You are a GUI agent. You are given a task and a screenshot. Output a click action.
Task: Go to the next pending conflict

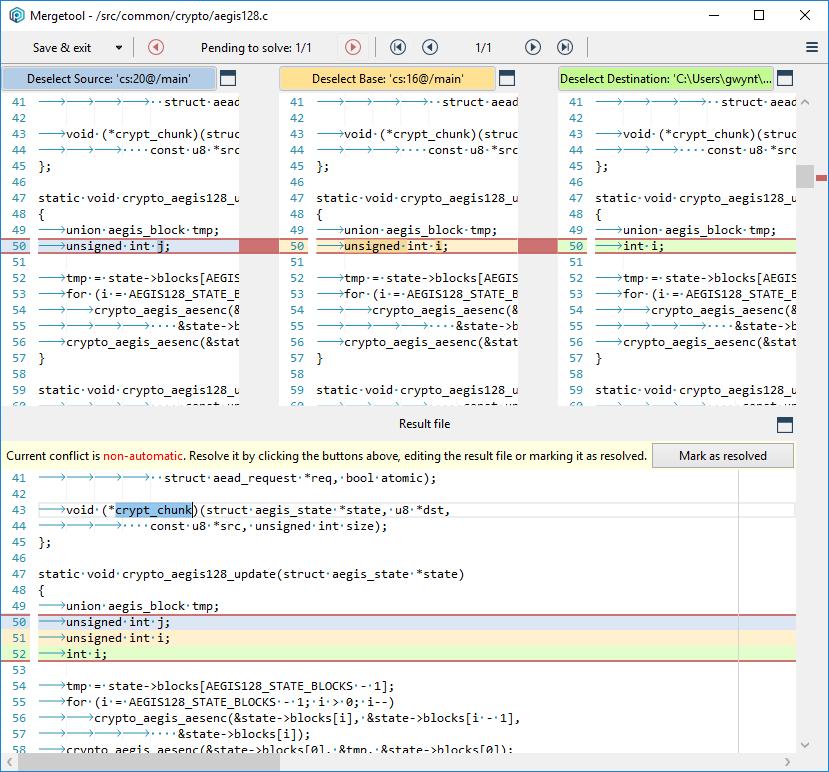(352, 47)
